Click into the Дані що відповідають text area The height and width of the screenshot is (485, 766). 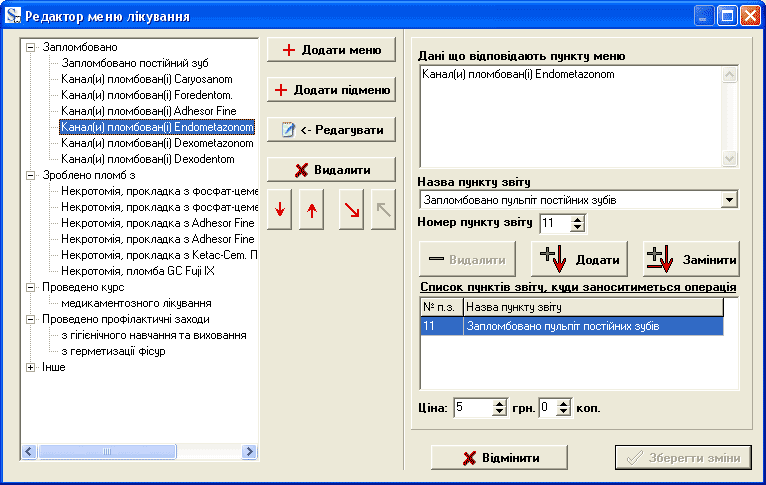click(x=571, y=117)
